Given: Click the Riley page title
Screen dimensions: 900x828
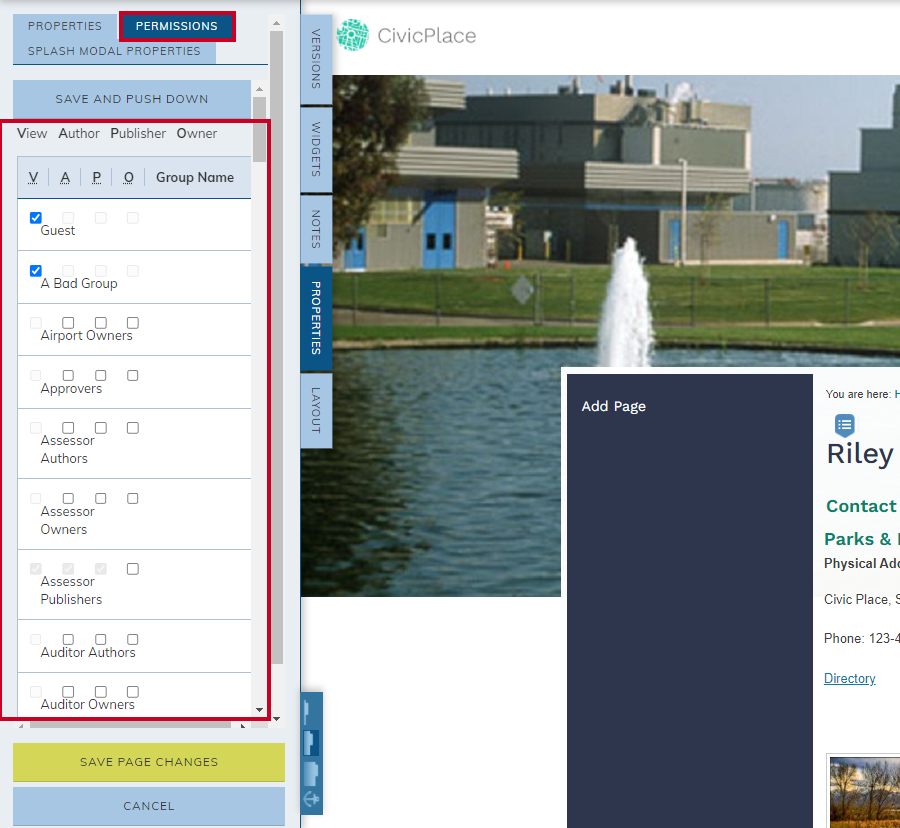Looking at the screenshot, I should pyautogui.click(x=860, y=454).
